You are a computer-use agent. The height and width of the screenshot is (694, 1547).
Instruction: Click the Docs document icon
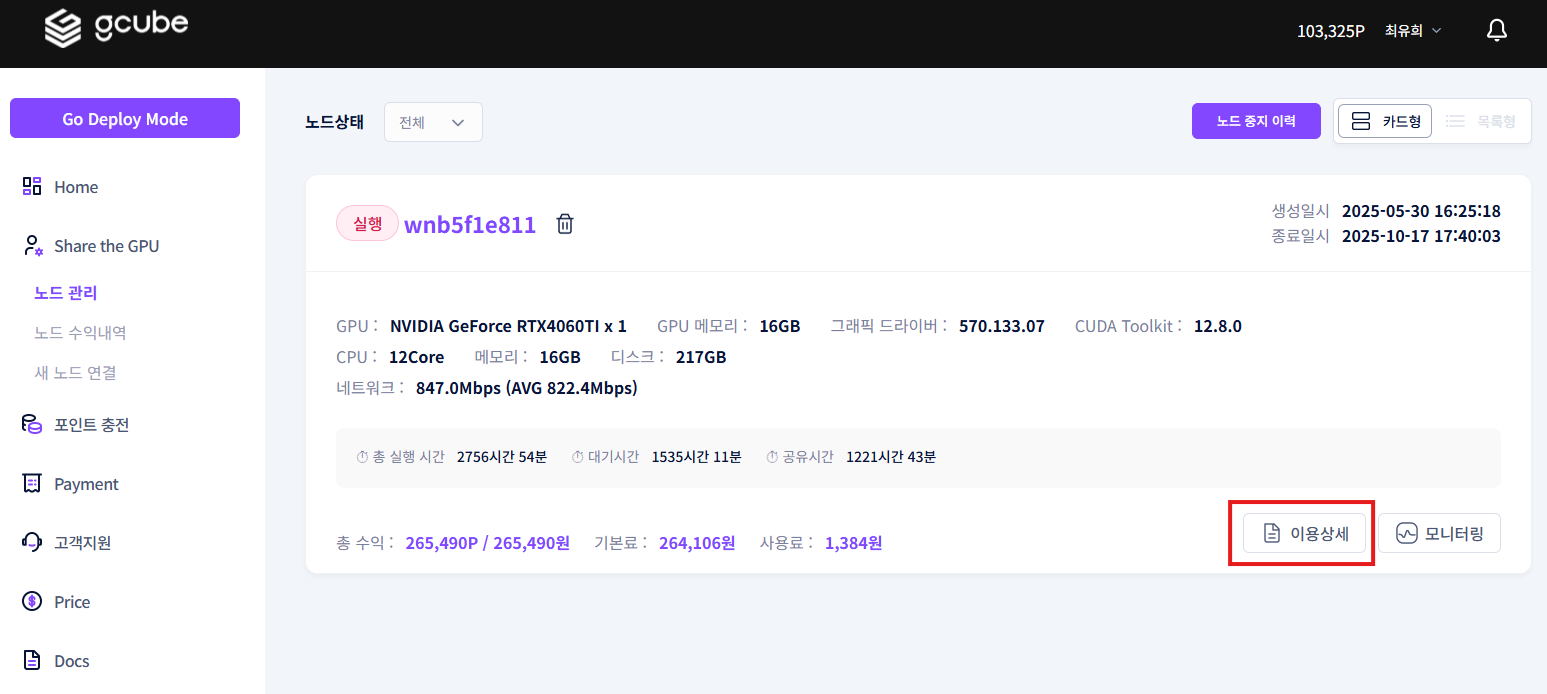point(32,660)
